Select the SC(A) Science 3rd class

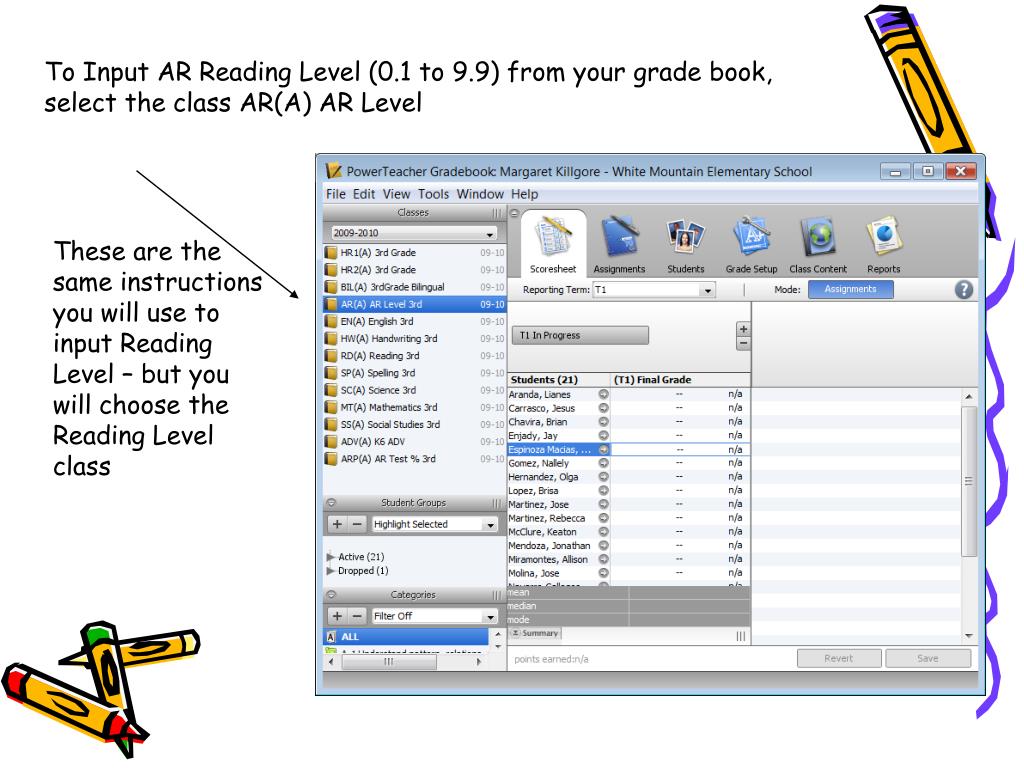click(x=415, y=391)
